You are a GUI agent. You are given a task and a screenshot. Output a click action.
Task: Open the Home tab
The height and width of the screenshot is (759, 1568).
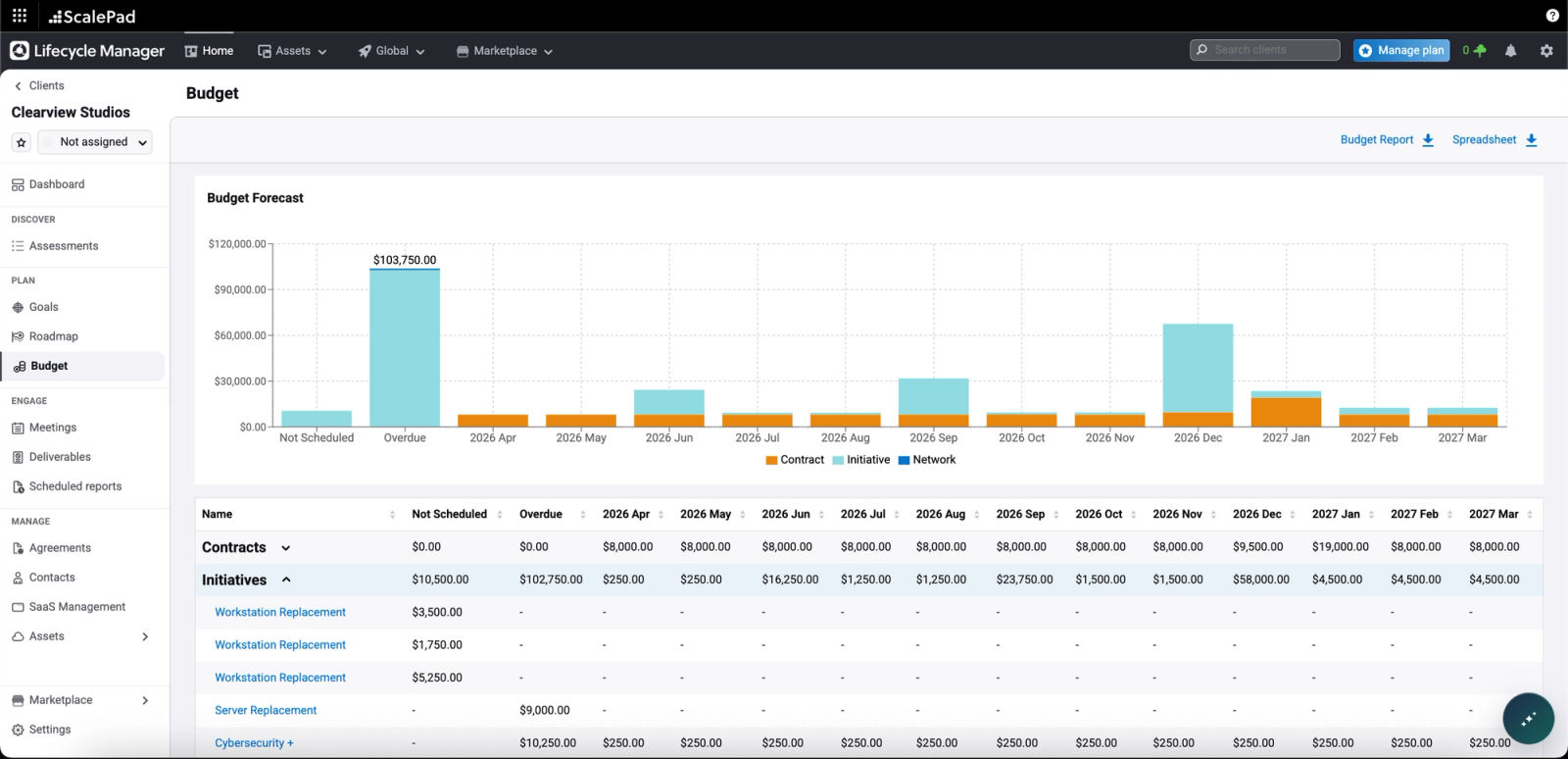coord(210,51)
